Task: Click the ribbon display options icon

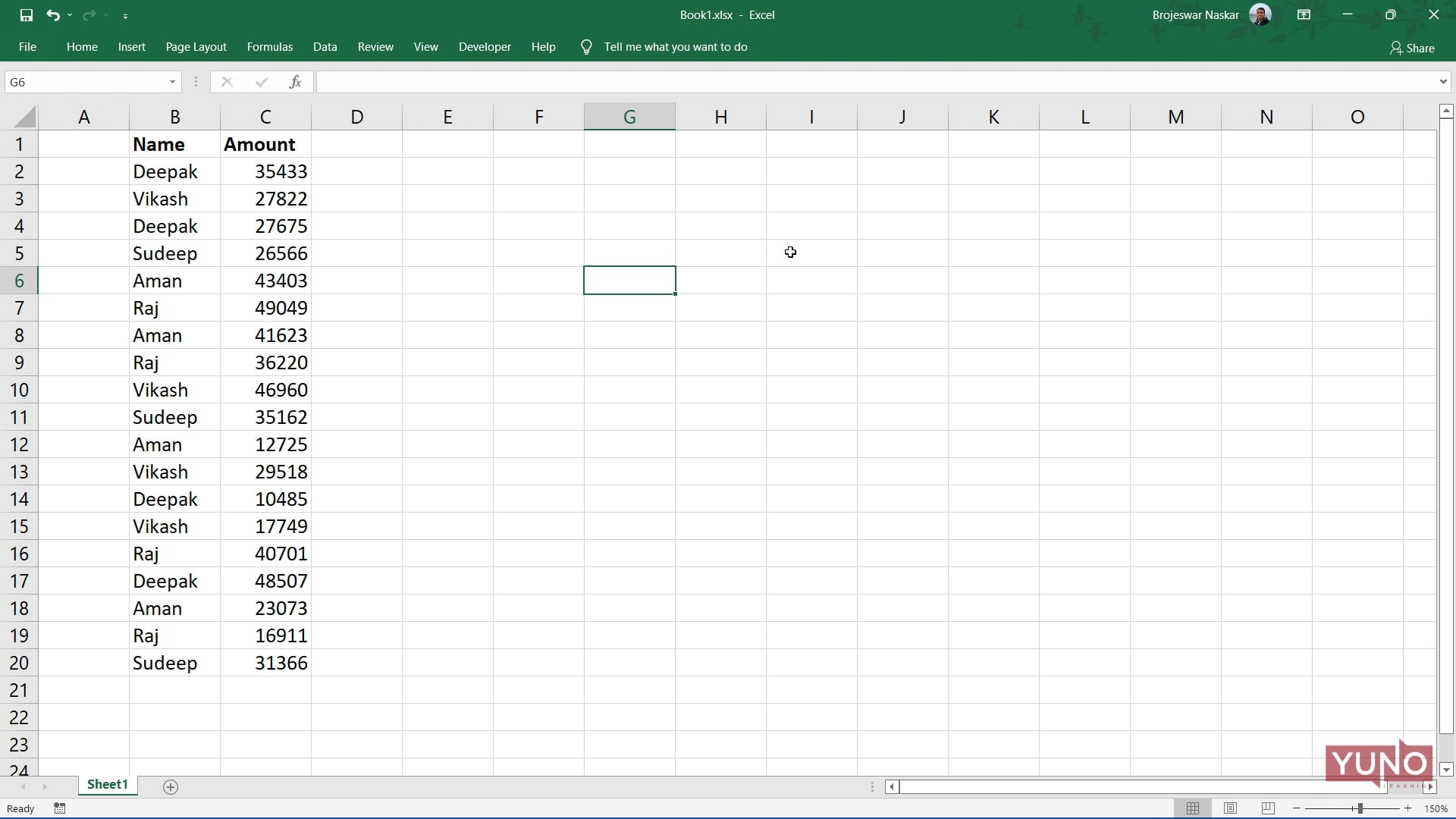Action: coord(1304,14)
